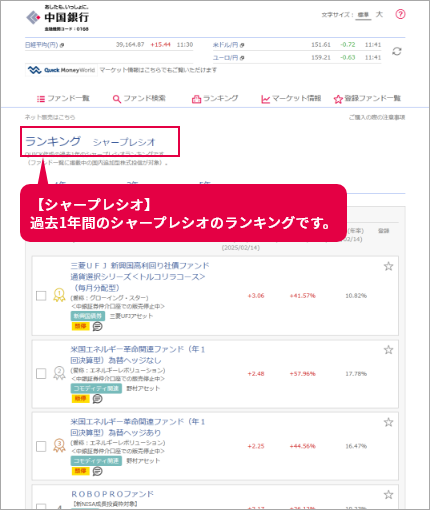The width and height of the screenshot is (430, 510).
Task: Open 三菱UFJ 新興国高利回り社債ファンド fund page
Action: [x=140, y=277]
